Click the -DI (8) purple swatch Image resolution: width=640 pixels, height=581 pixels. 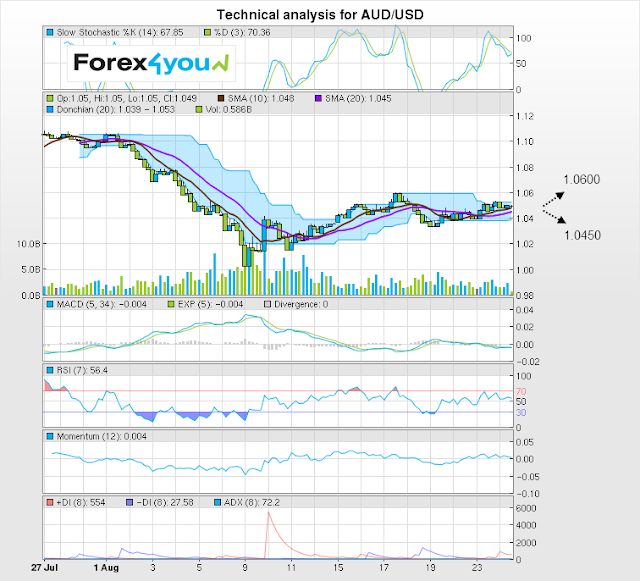130,503
